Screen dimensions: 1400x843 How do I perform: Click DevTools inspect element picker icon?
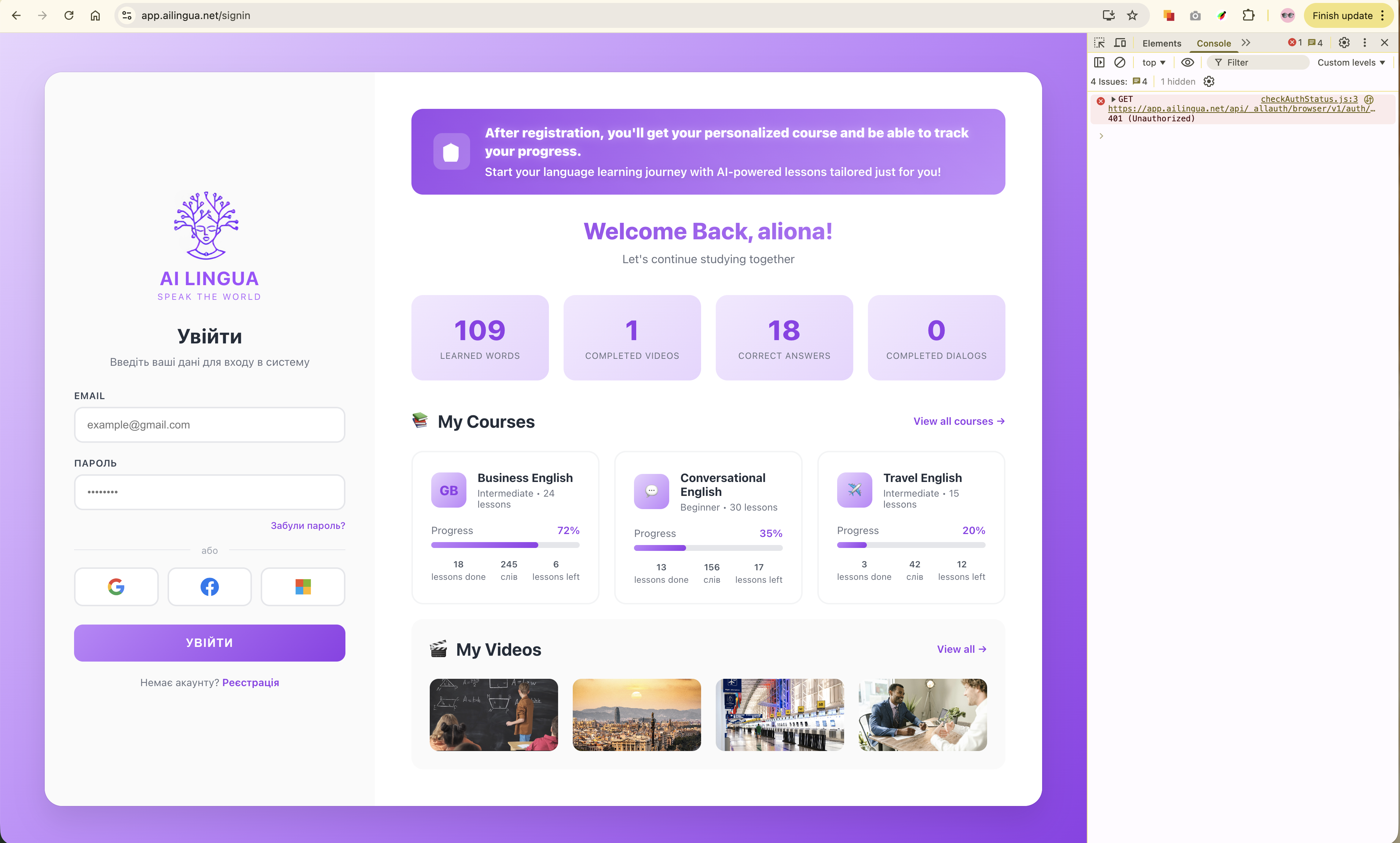pyautogui.click(x=1099, y=43)
